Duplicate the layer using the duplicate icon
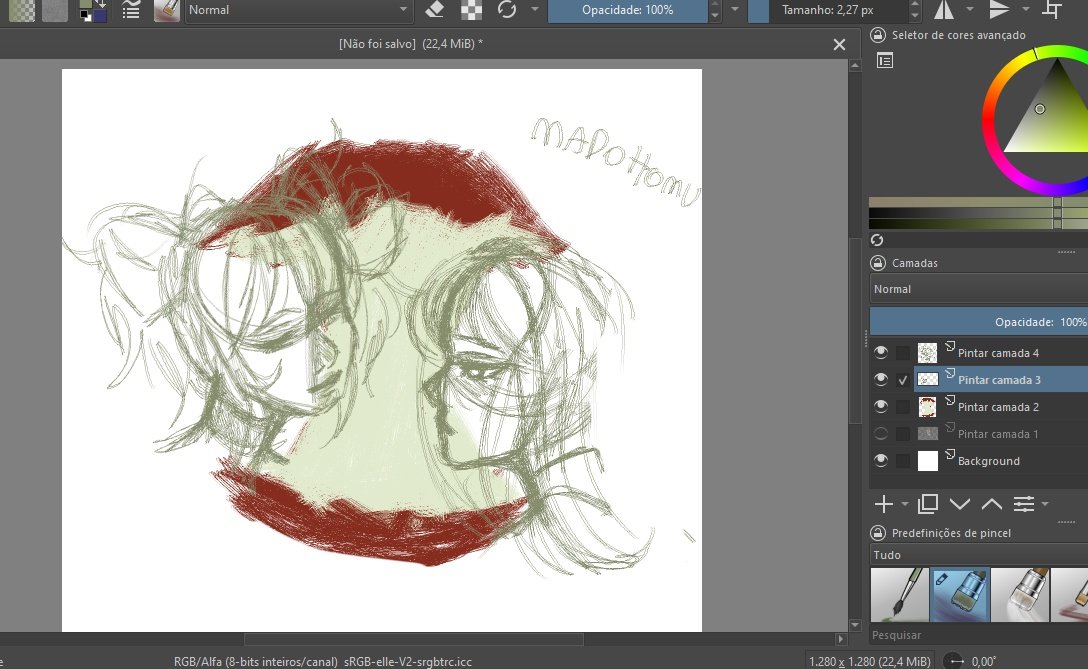This screenshot has height=669, width=1088. 928,504
